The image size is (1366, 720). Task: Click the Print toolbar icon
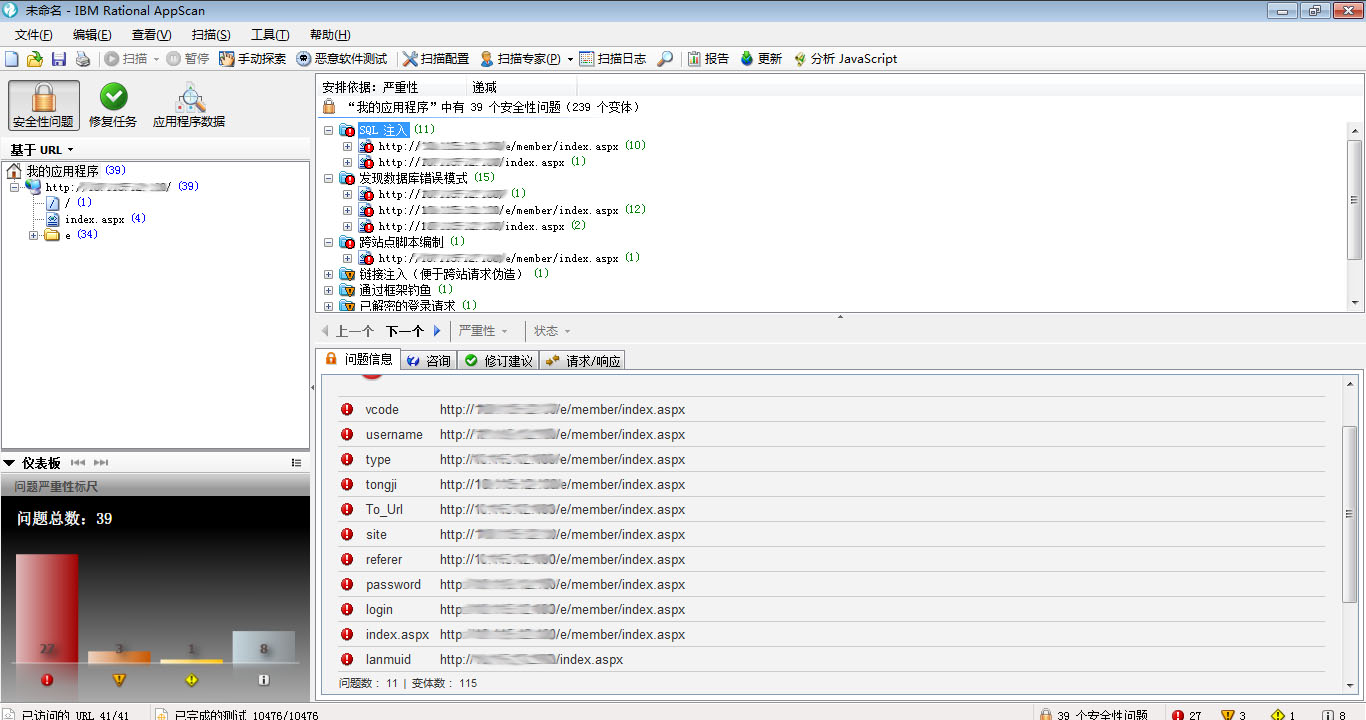coord(83,59)
